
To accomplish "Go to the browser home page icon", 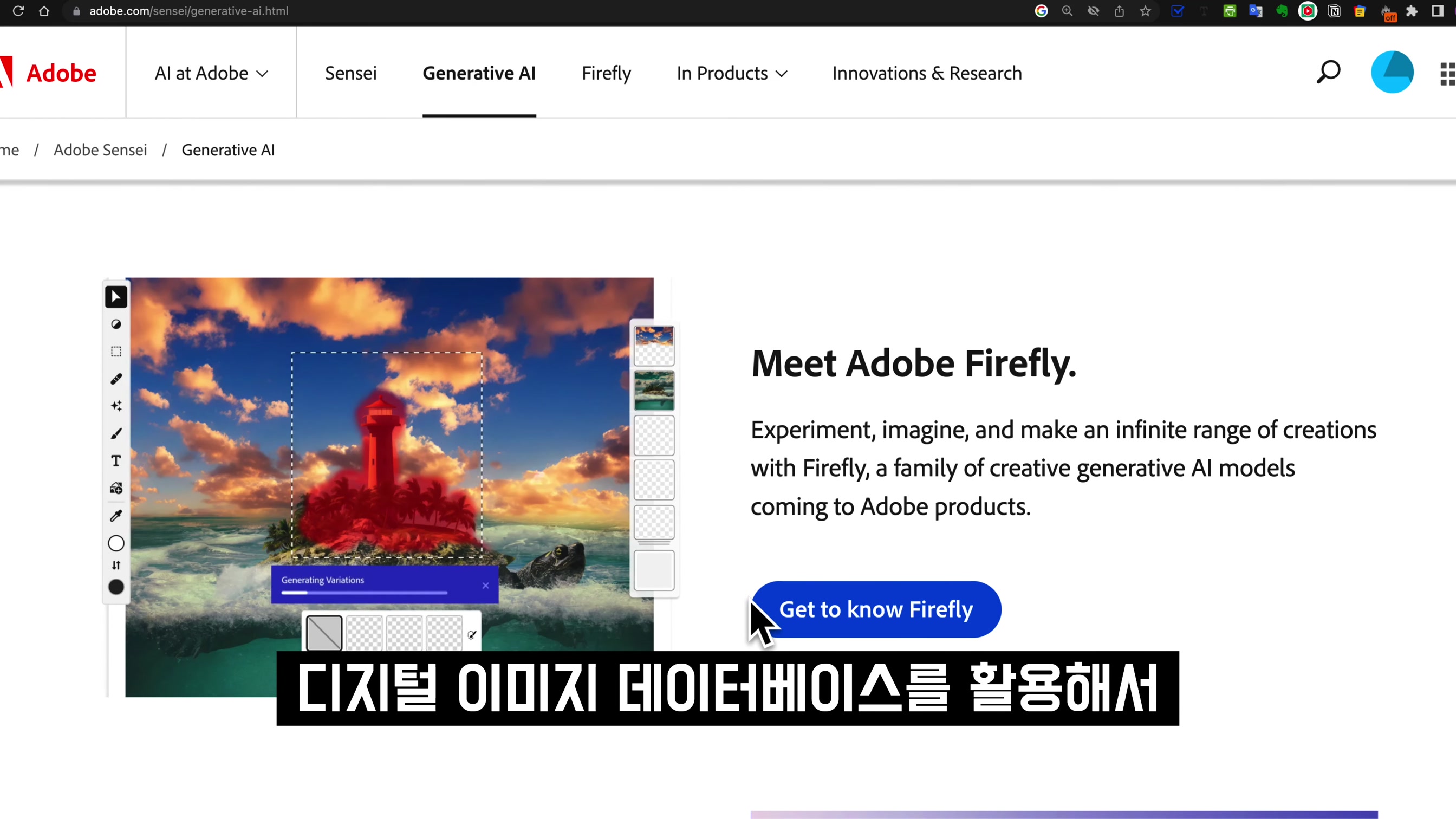I will tap(44, 11).
